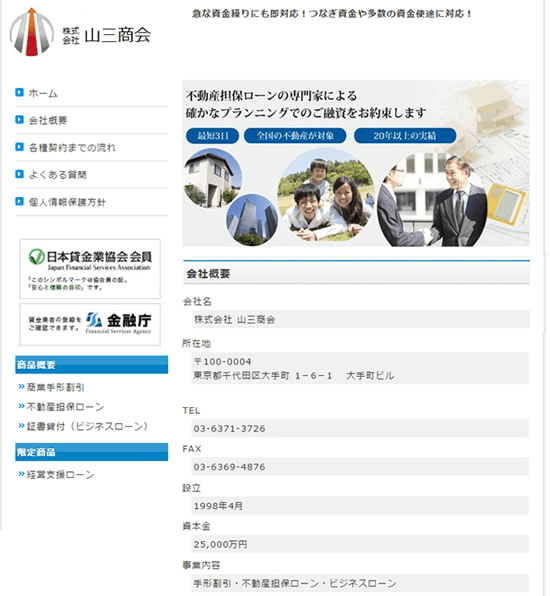Click the businessmen handshake photo in banner
Screen dimensions: 550x596
[x=433, y=200]
